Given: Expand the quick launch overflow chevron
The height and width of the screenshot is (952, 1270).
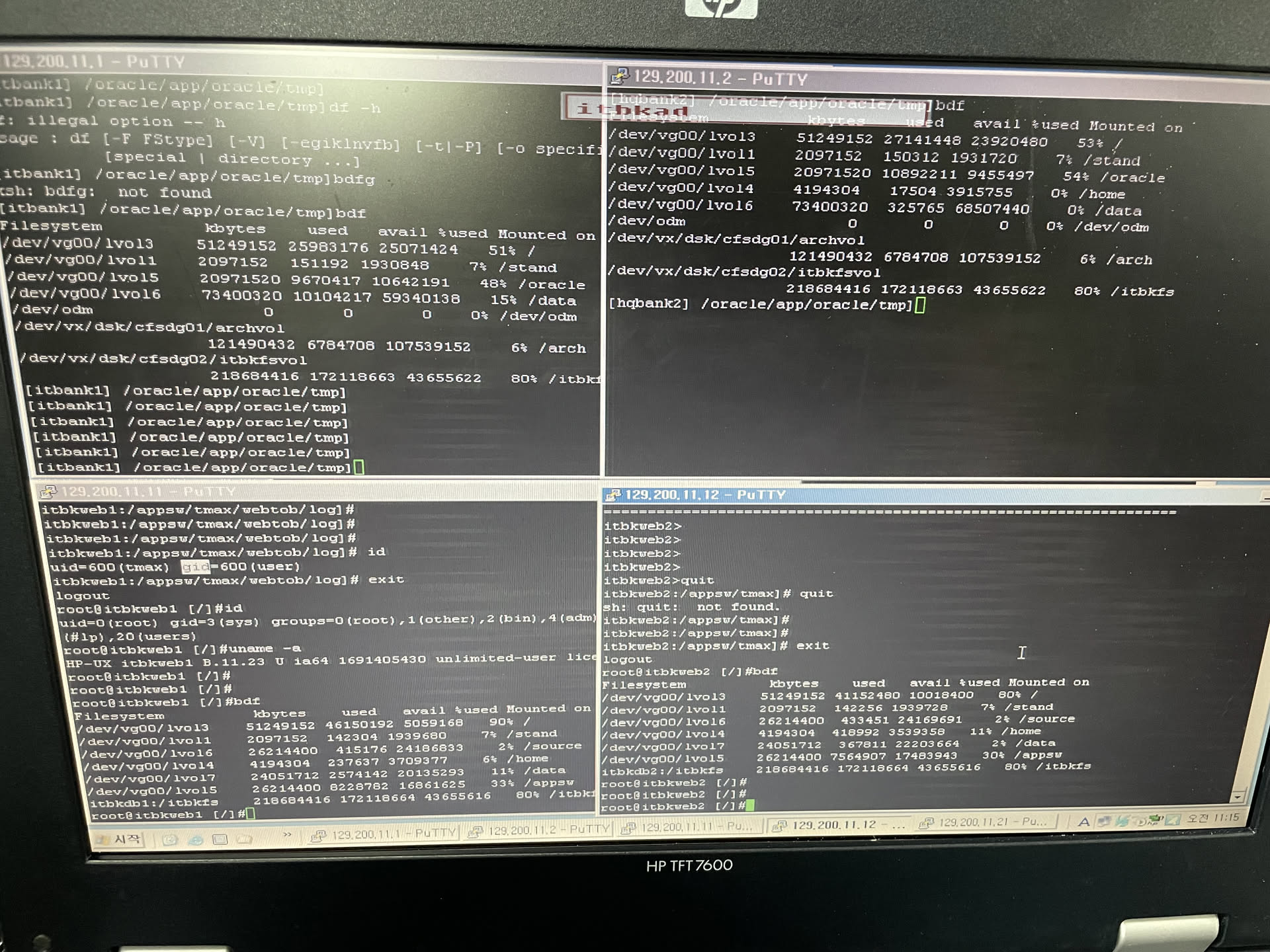Looking at the screenshot, I should (287, 835).
